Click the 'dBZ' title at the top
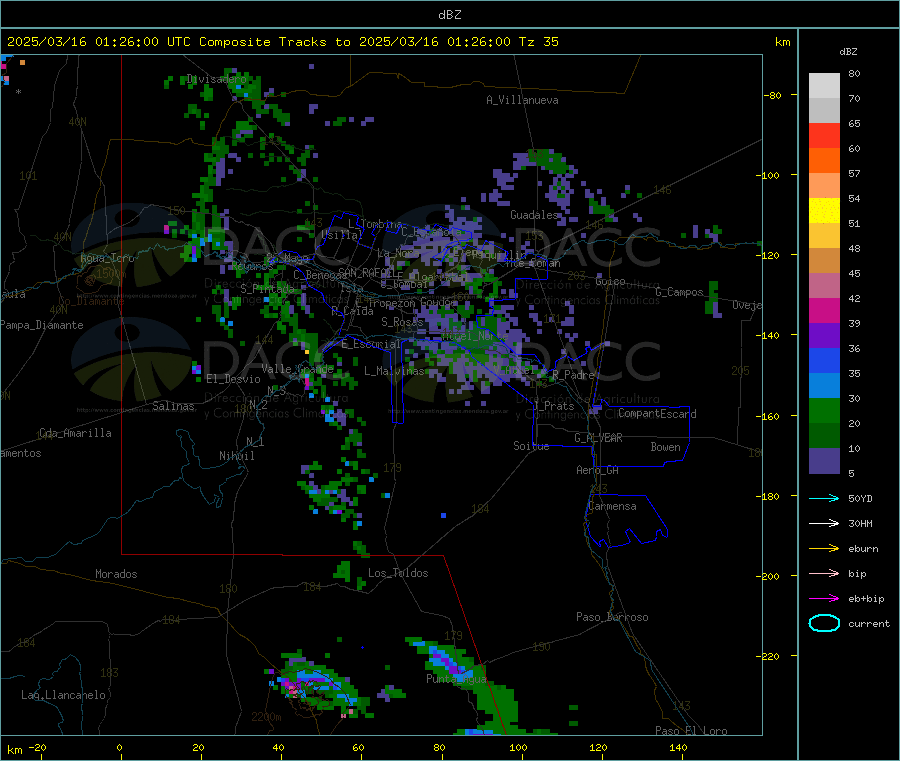 tap(449, 15)
